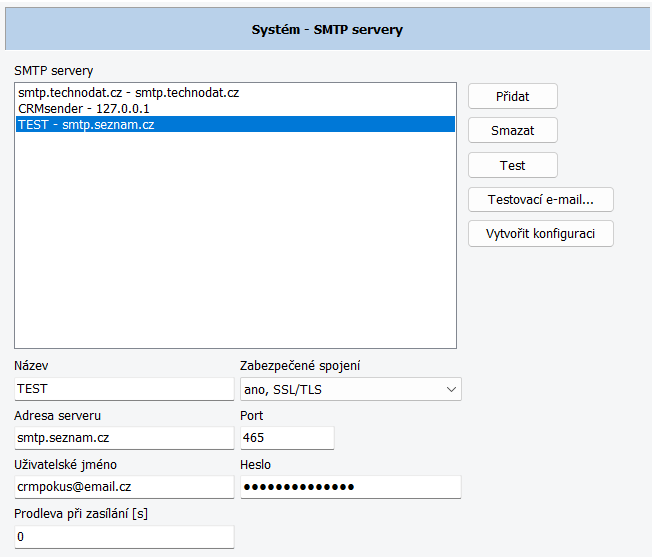Viewport: 652px width, 557px height.
Task: Click the Adresa serveru field
Action: tap(124, 438)
